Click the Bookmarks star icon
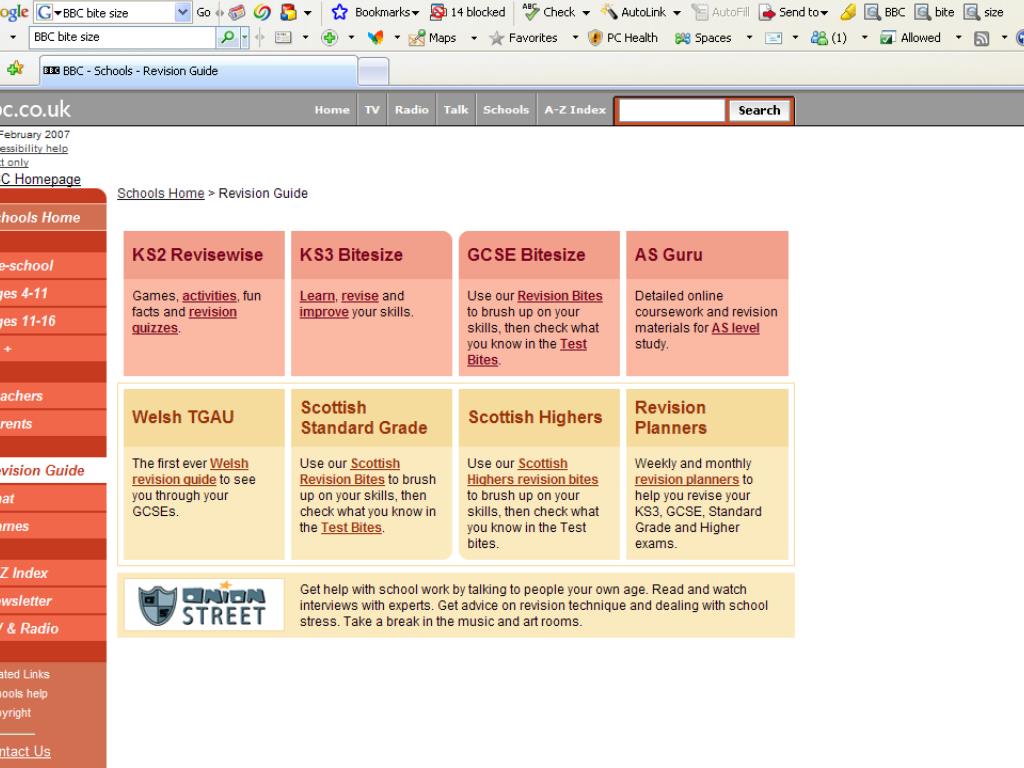Image resolution: width=1024 pixels, height=768 pixels. pyautogui.click(x=340, y=12)
